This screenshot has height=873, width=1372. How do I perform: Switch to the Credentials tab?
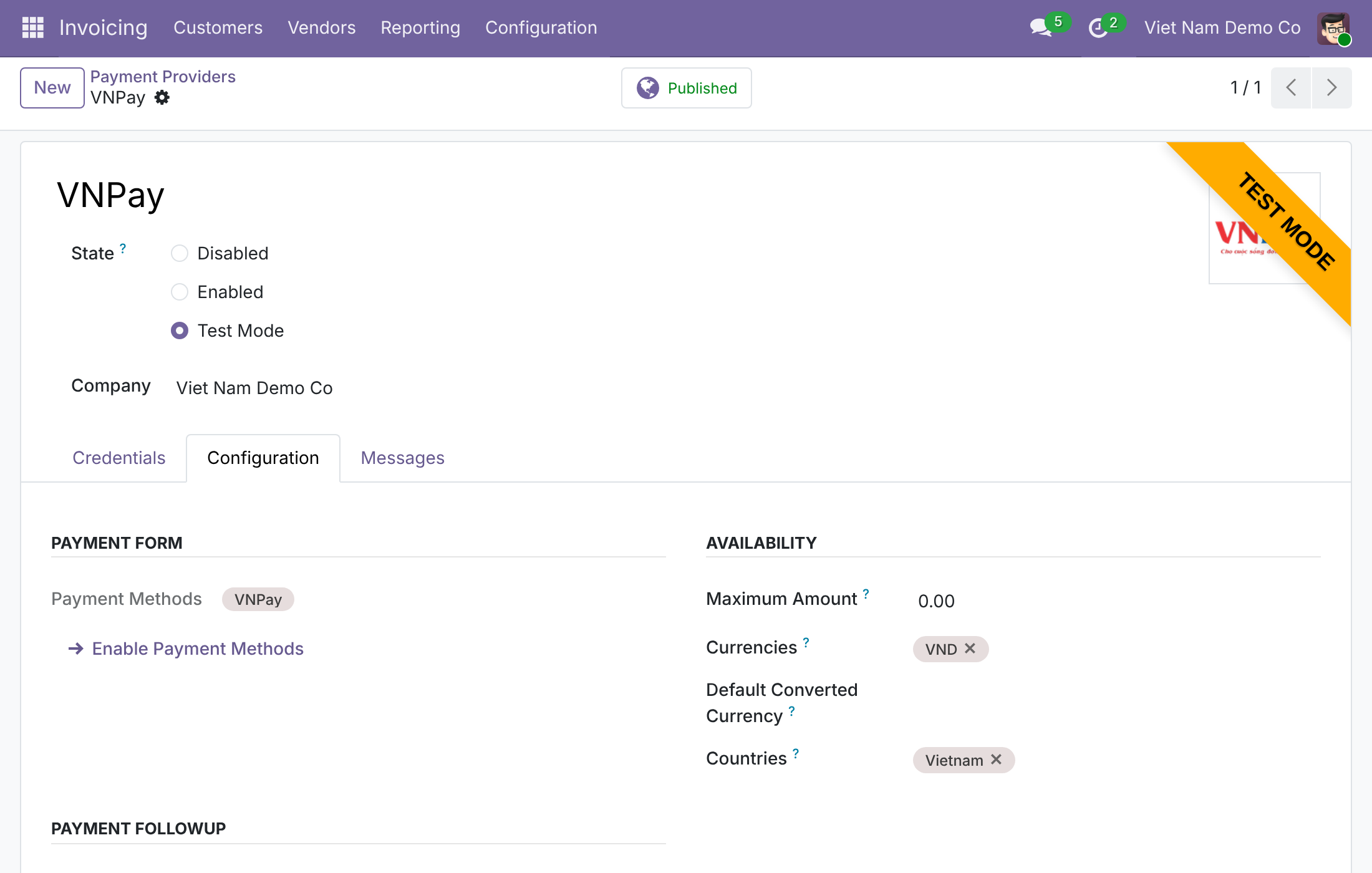[x=118, y=458]
